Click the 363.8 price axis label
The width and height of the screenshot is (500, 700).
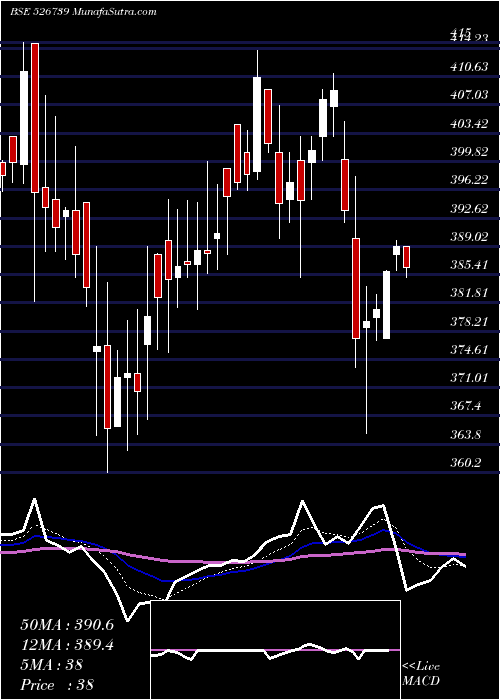coord(465,434)
